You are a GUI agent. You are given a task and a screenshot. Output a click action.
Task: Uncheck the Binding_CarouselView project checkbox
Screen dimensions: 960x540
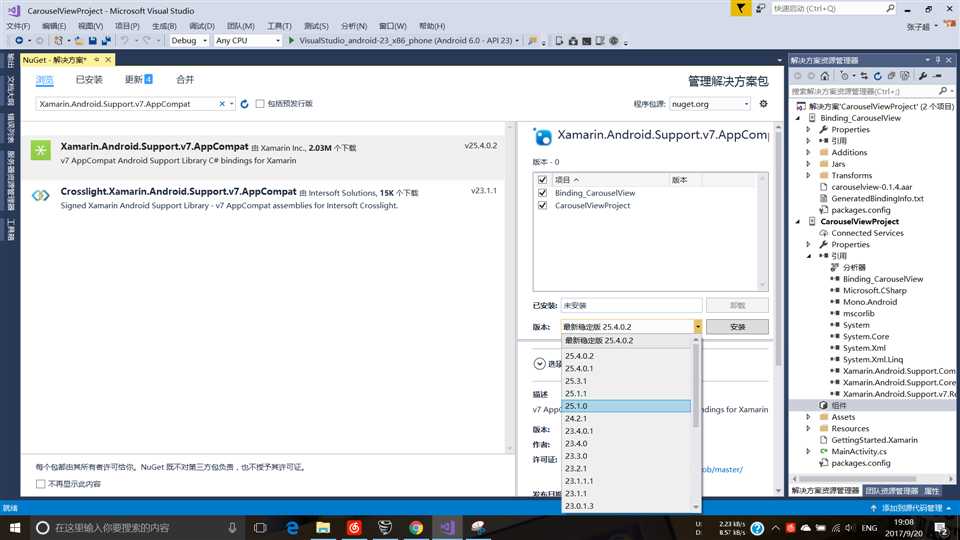click(542, 193)
